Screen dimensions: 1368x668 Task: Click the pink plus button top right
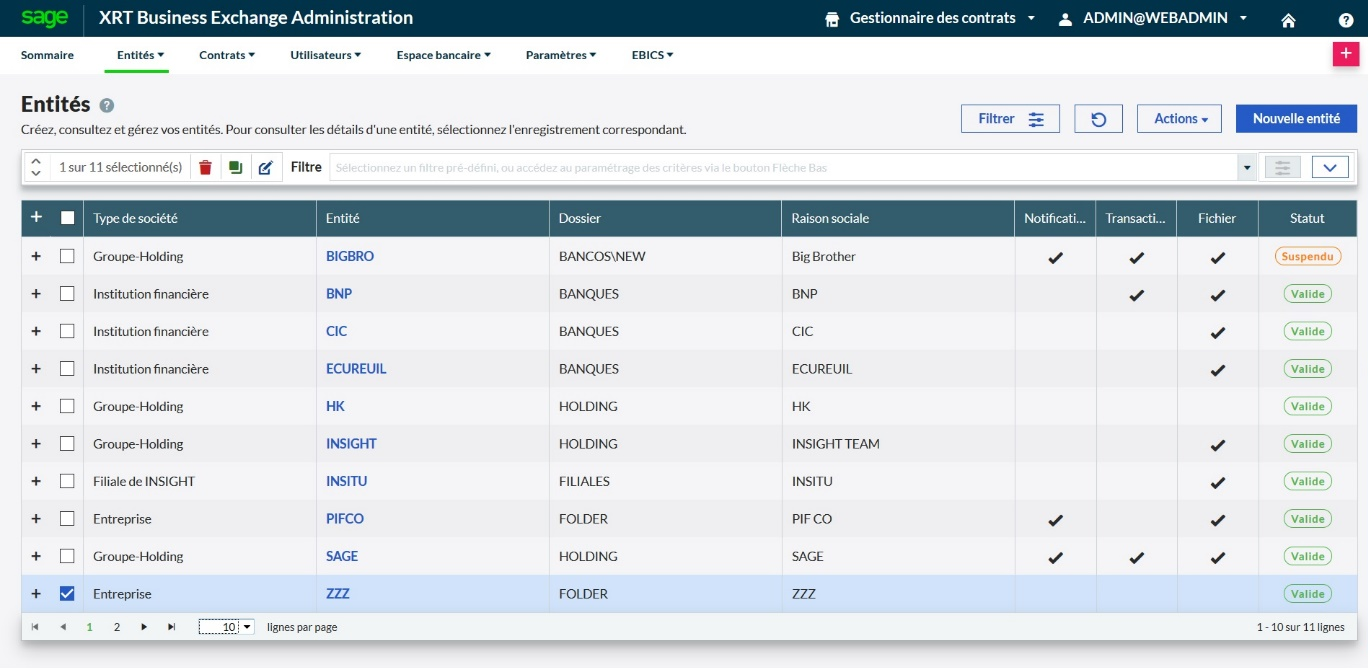[x=1345, y=54]
